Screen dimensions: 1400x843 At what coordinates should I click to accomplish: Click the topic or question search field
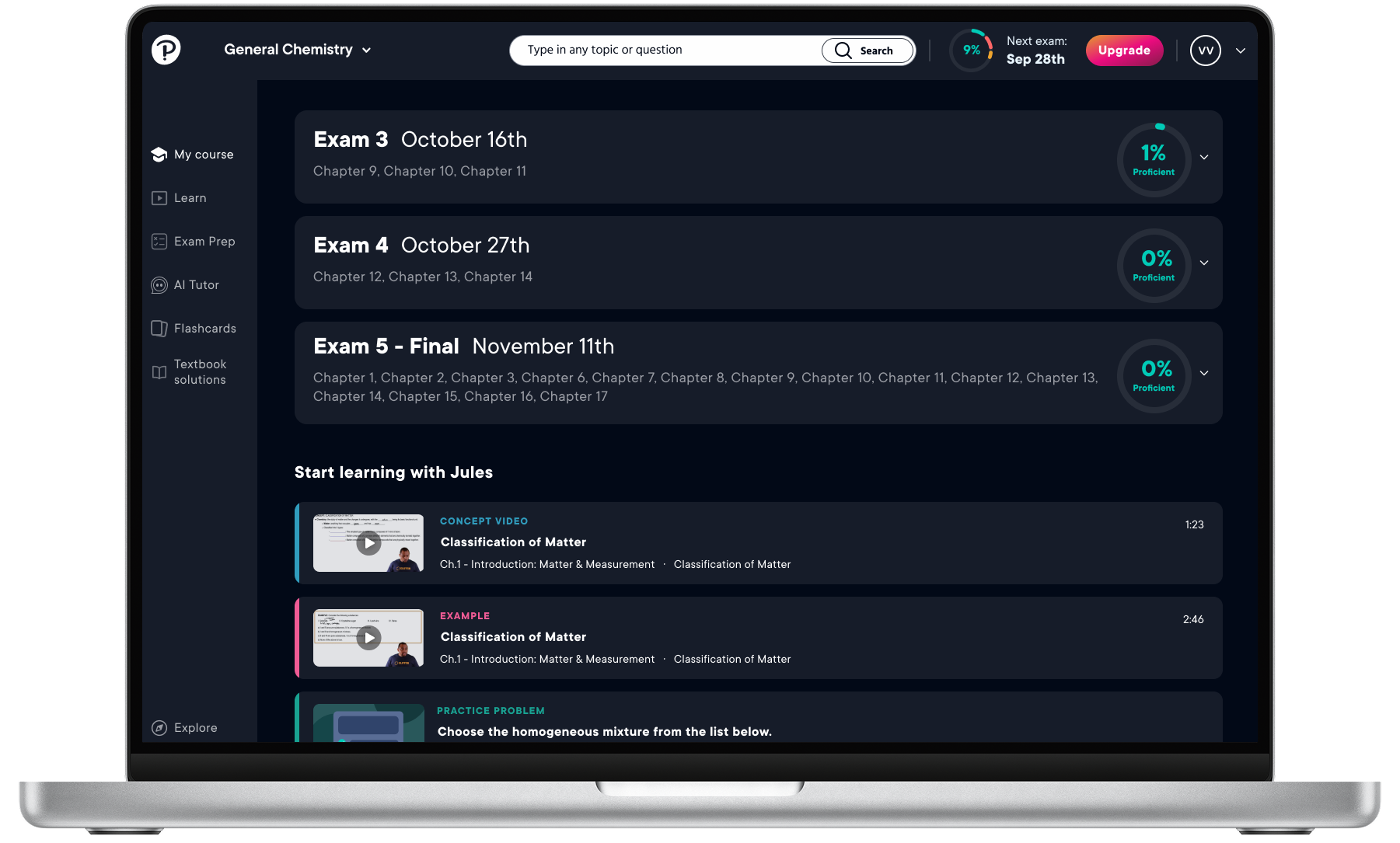coord(669,51)
